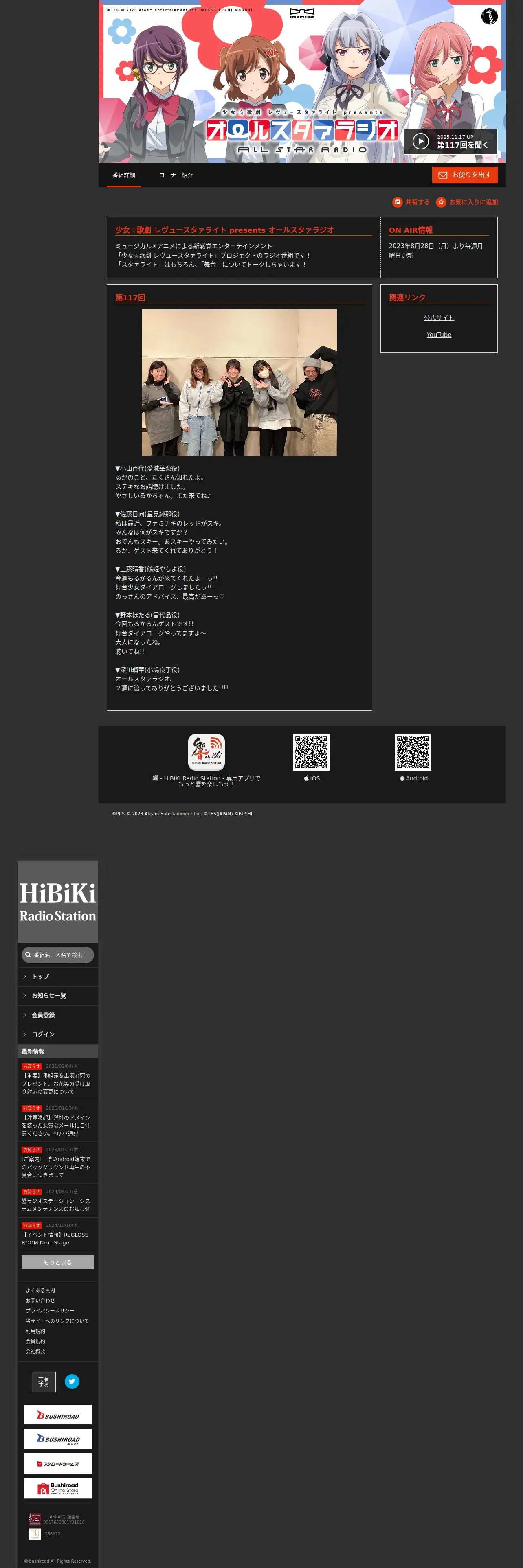523x1568 pixels.
Task: Open the よくある質問 footer link
Action: [40, 1290]
